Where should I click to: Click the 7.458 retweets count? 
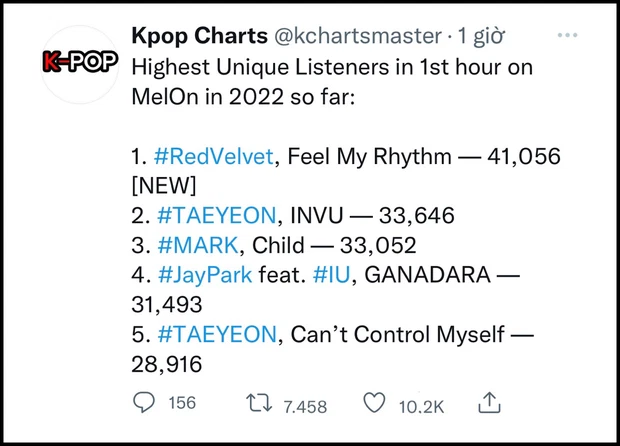point(305,407)
